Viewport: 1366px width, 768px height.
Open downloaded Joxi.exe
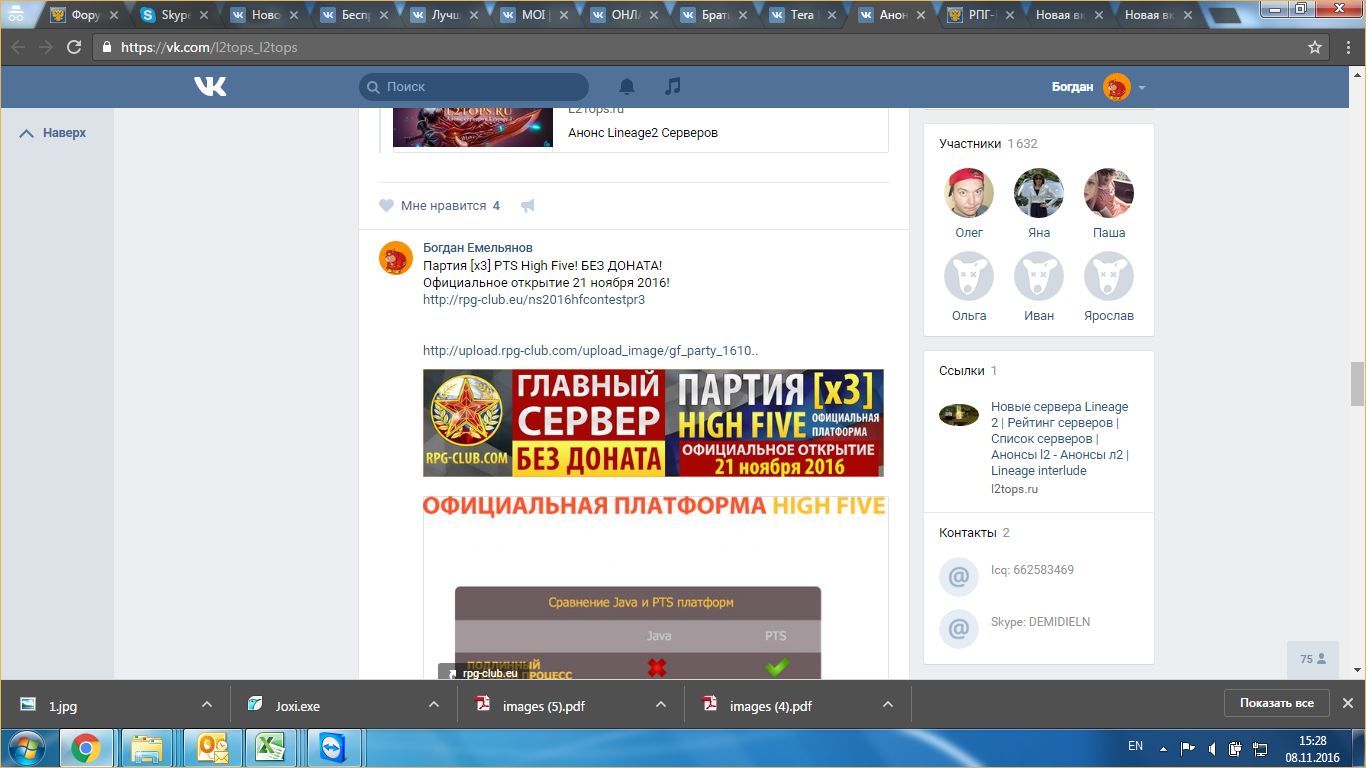[297, 706]
